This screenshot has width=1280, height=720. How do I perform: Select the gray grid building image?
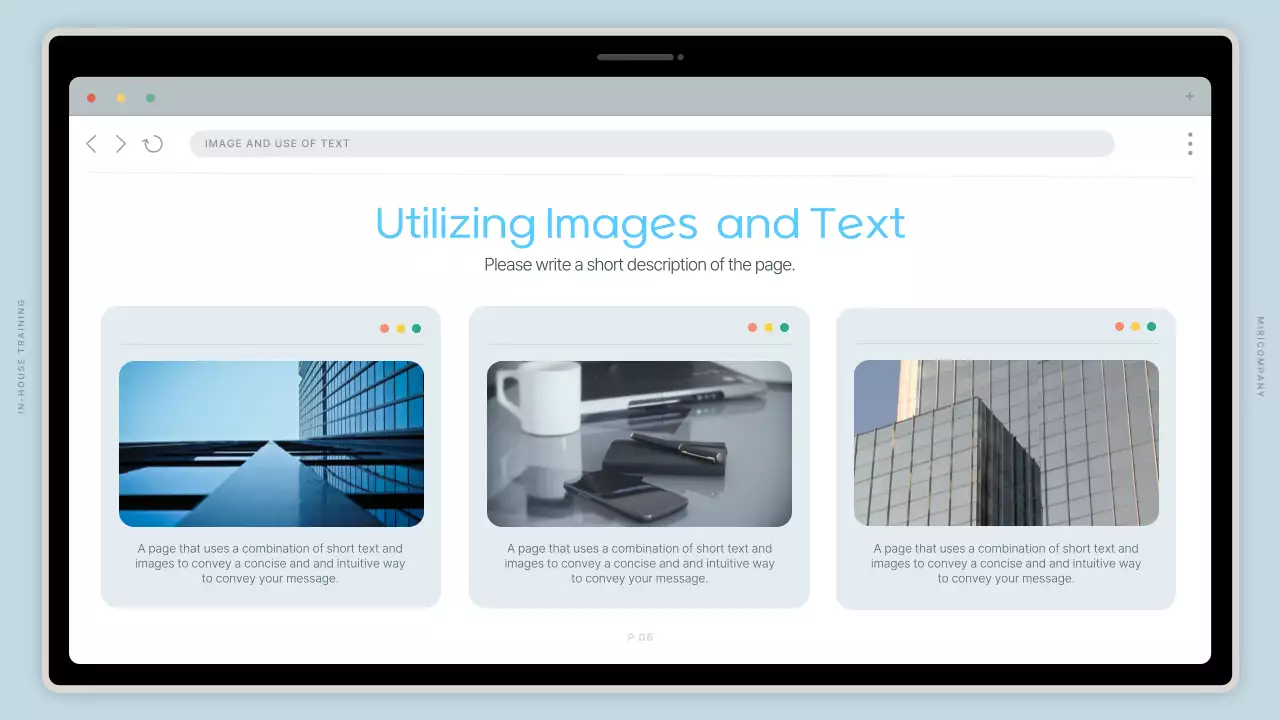coord(1006,443)
